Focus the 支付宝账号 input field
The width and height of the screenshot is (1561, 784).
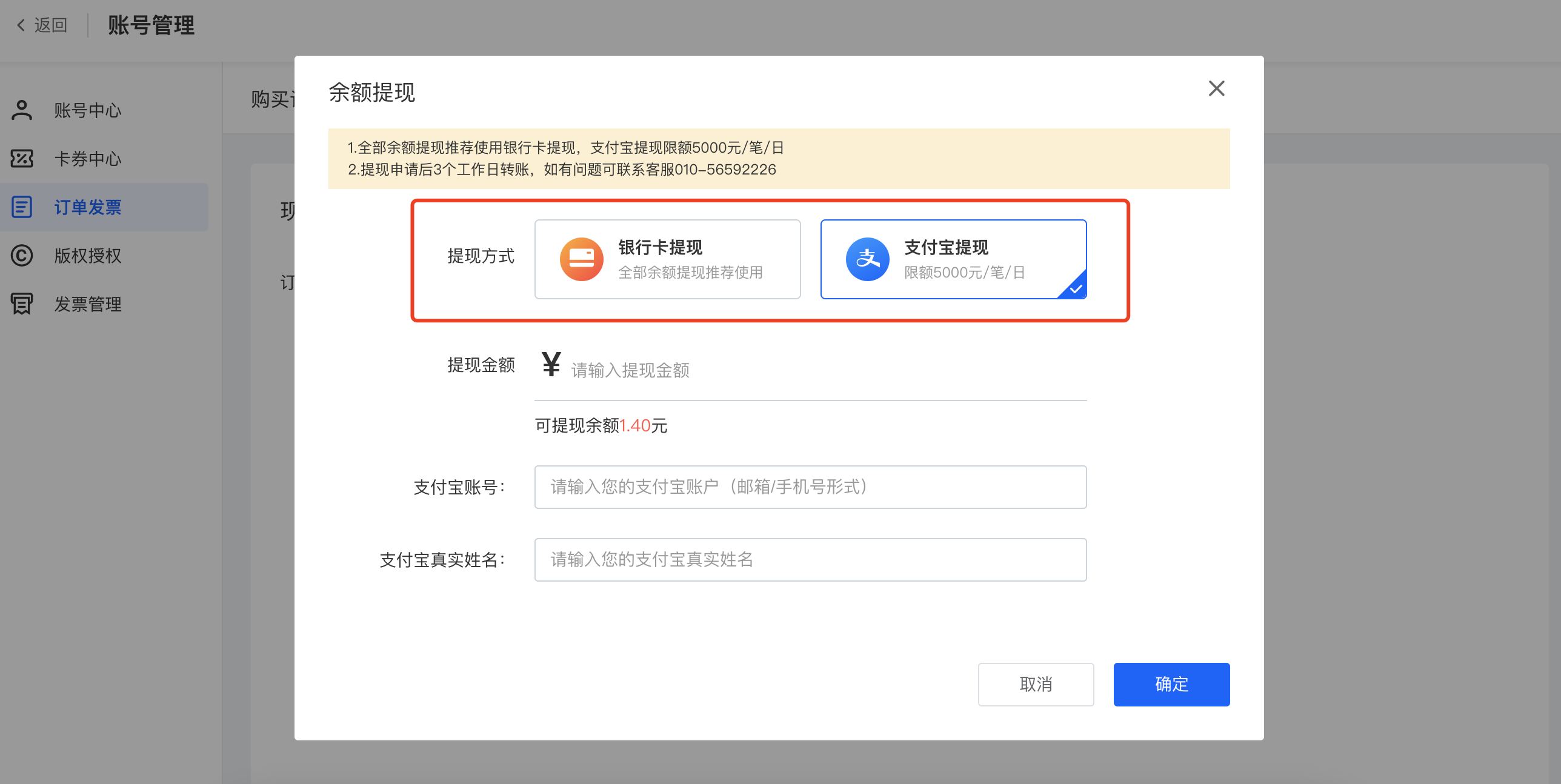[810, 487]
